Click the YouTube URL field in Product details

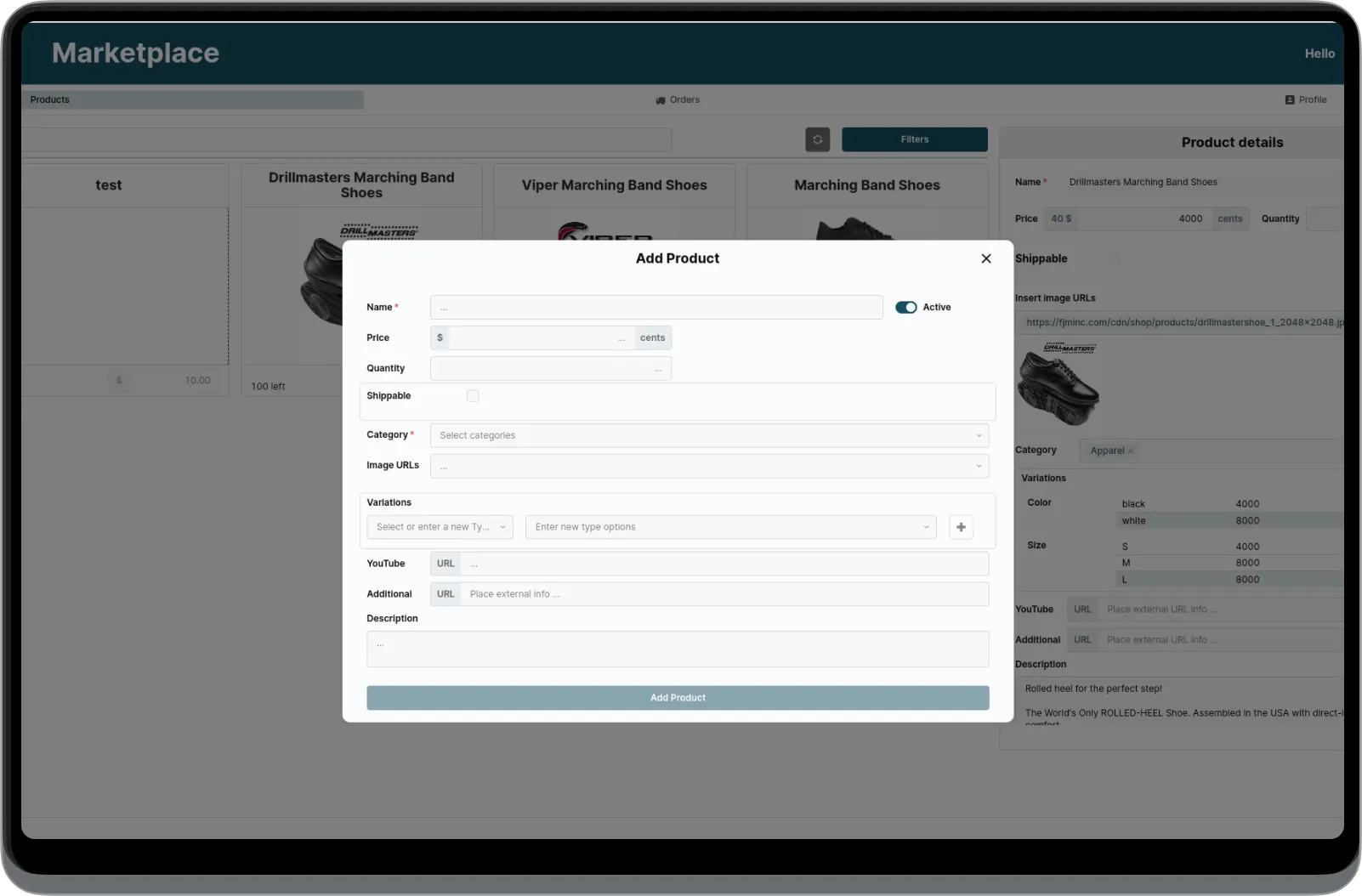click(x=1221, y=610)
